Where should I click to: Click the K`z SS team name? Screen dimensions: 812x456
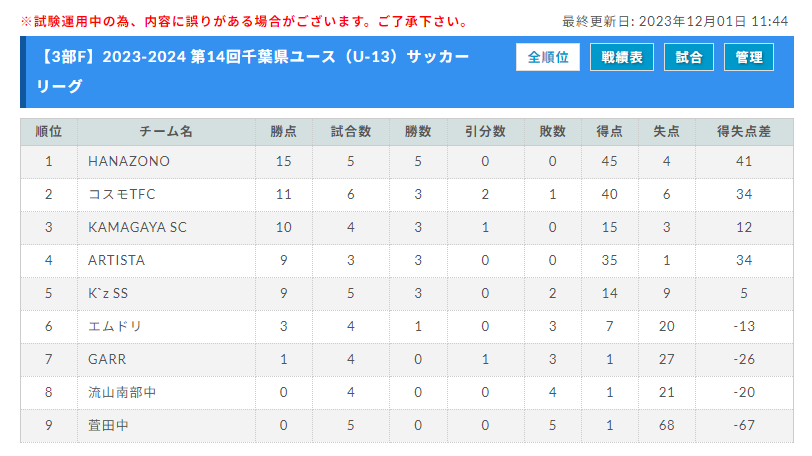[x=108, y=293]
